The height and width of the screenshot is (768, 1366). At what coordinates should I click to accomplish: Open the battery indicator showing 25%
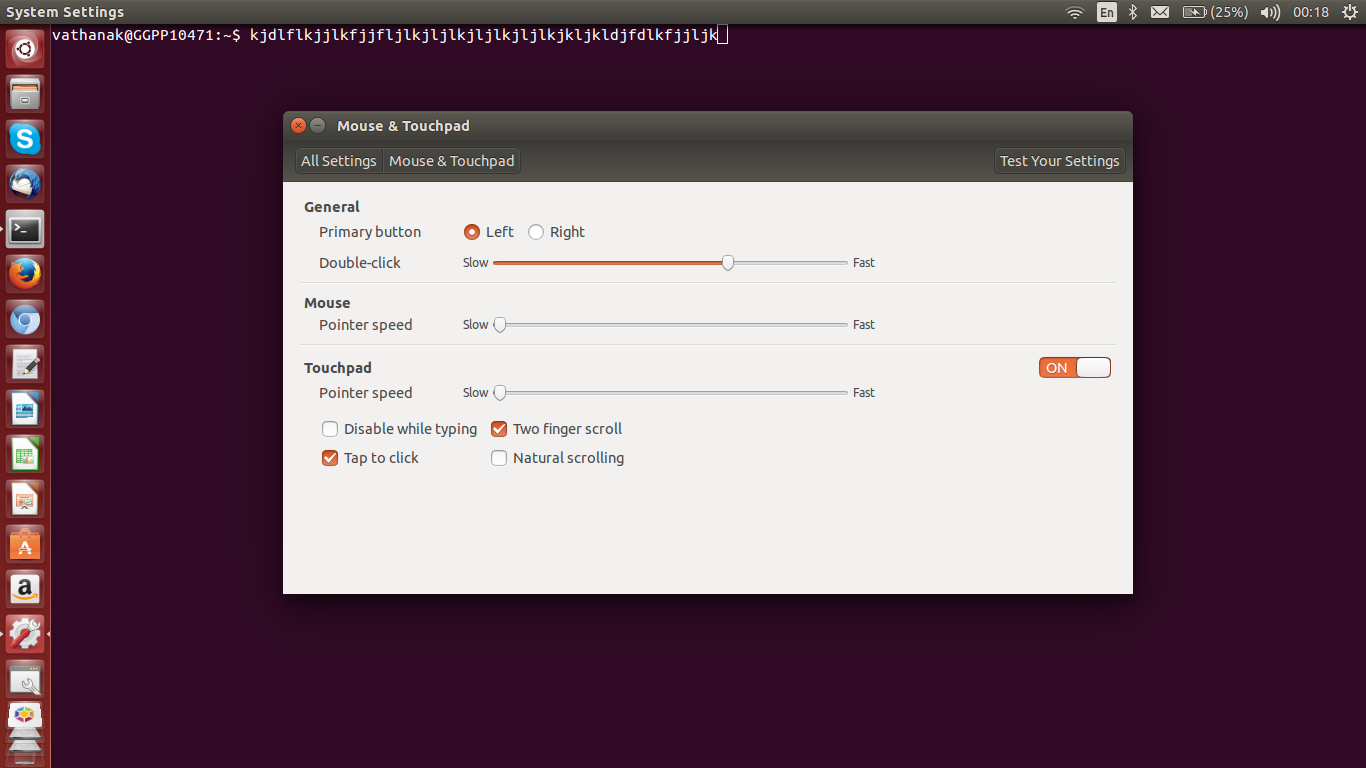[x=1215, y=12]
